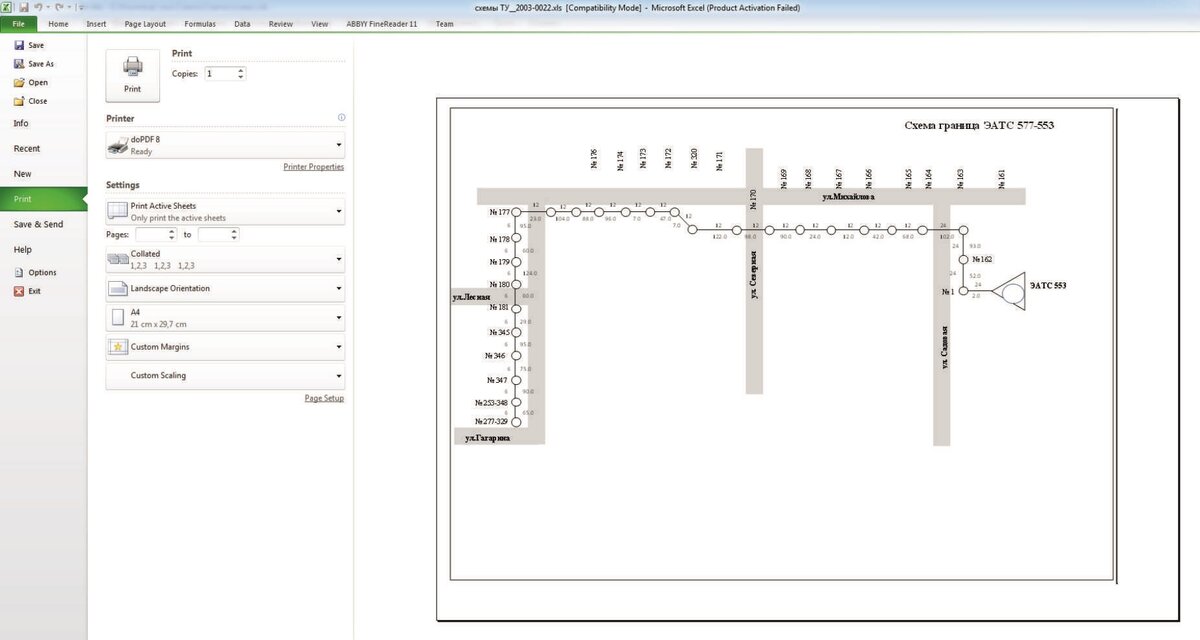The image size is (1200, 640).
Task: Open the Page Layout tab
Action: [x=145, y=23]
